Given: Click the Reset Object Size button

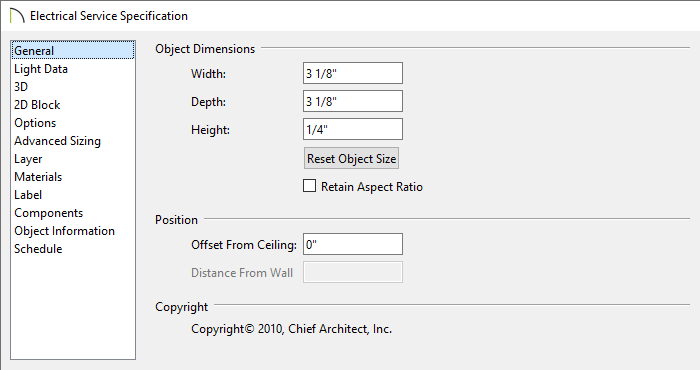Looking at the screenshot, I should tap(351, 158).
